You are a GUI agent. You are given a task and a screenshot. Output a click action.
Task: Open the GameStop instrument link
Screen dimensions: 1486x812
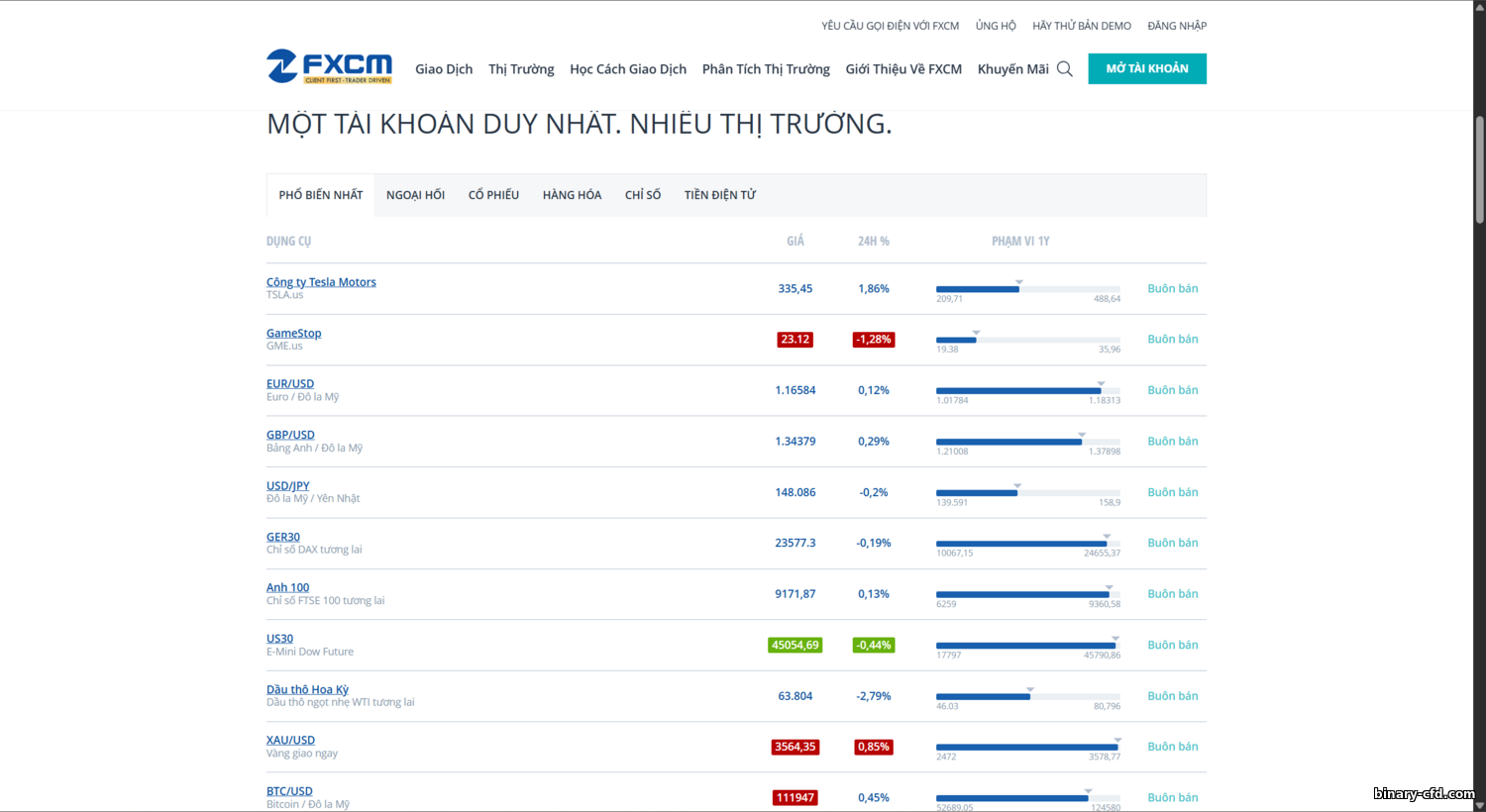(x=293, y=333)
